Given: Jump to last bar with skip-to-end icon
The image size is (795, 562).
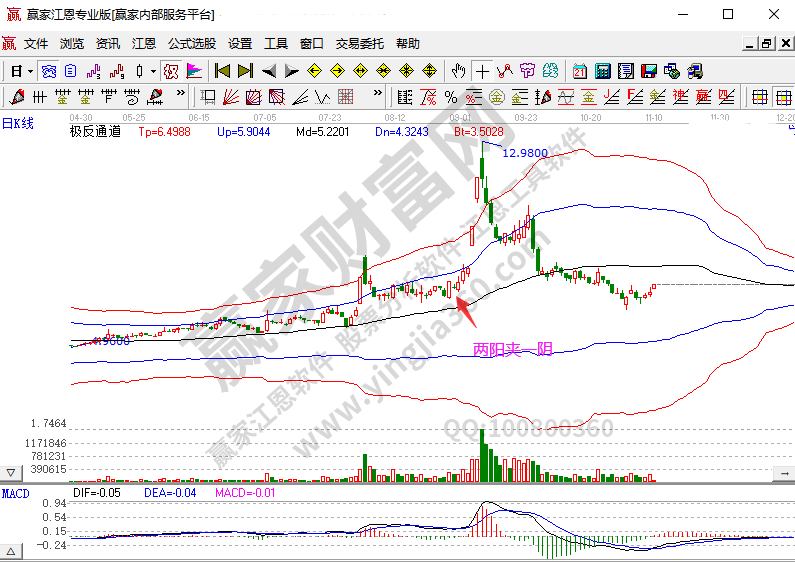Looking at the screenshot, I should point(245,71).
